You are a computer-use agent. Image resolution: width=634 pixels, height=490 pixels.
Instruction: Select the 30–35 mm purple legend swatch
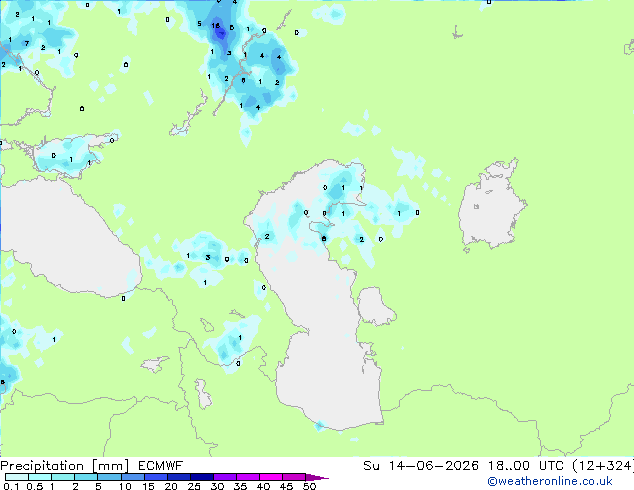[224, 477]
